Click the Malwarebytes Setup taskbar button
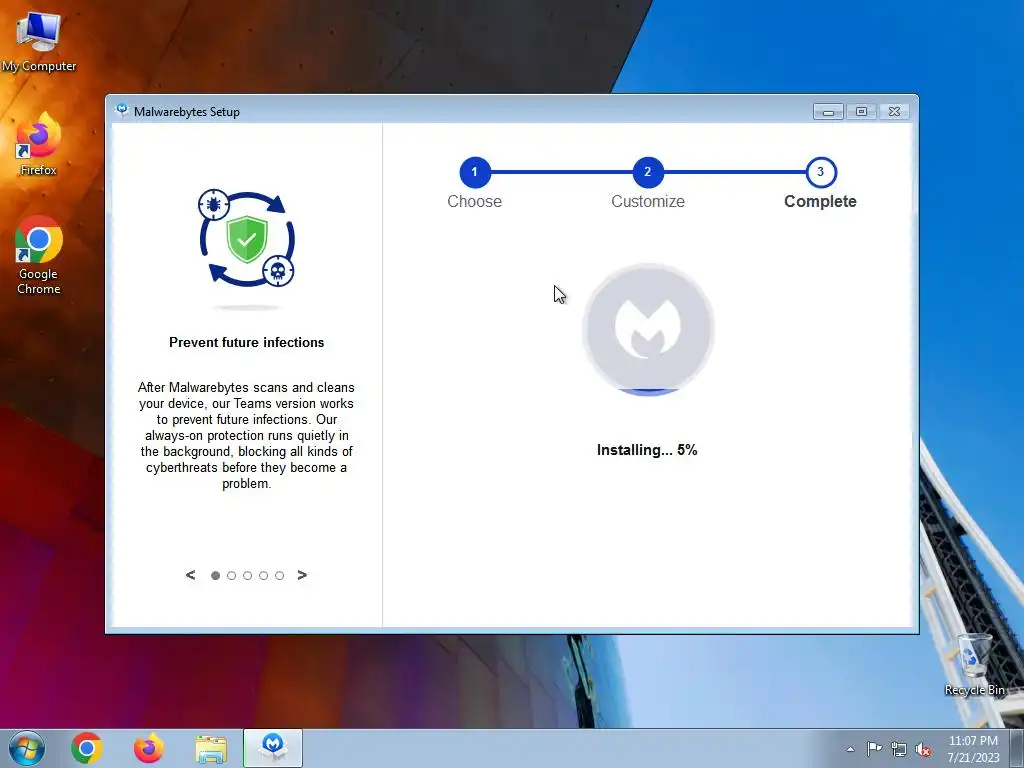Image resolution: width=1024 pixels, height=768 pixels. click(x=273, y=748)
